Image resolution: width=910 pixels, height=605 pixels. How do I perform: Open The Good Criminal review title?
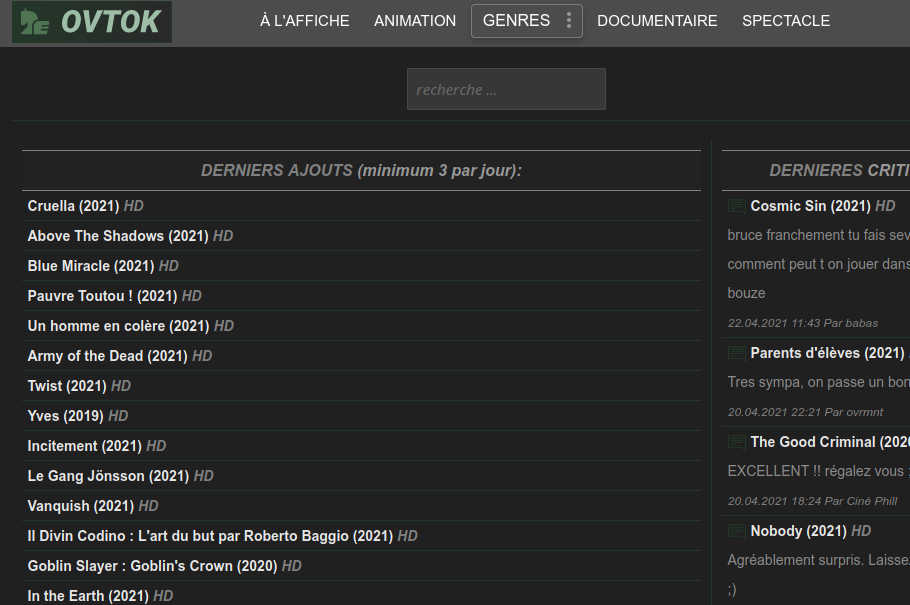830,442
